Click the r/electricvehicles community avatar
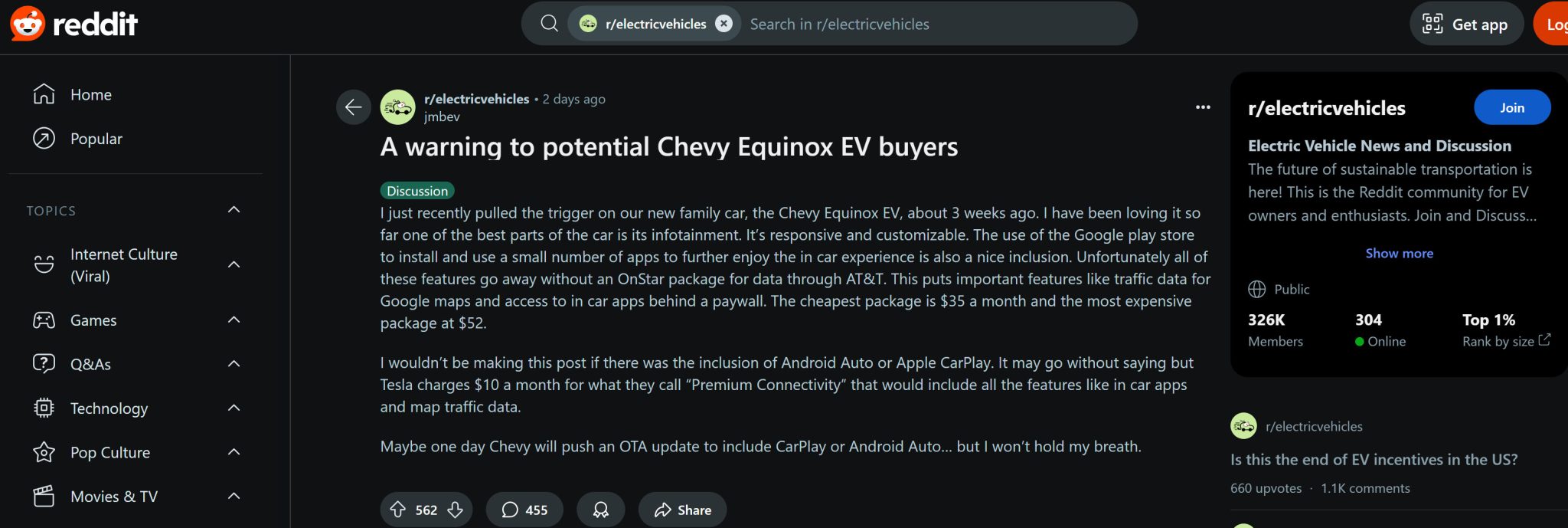This screenshot has width=1568, height=528. (x=399, y=107)
